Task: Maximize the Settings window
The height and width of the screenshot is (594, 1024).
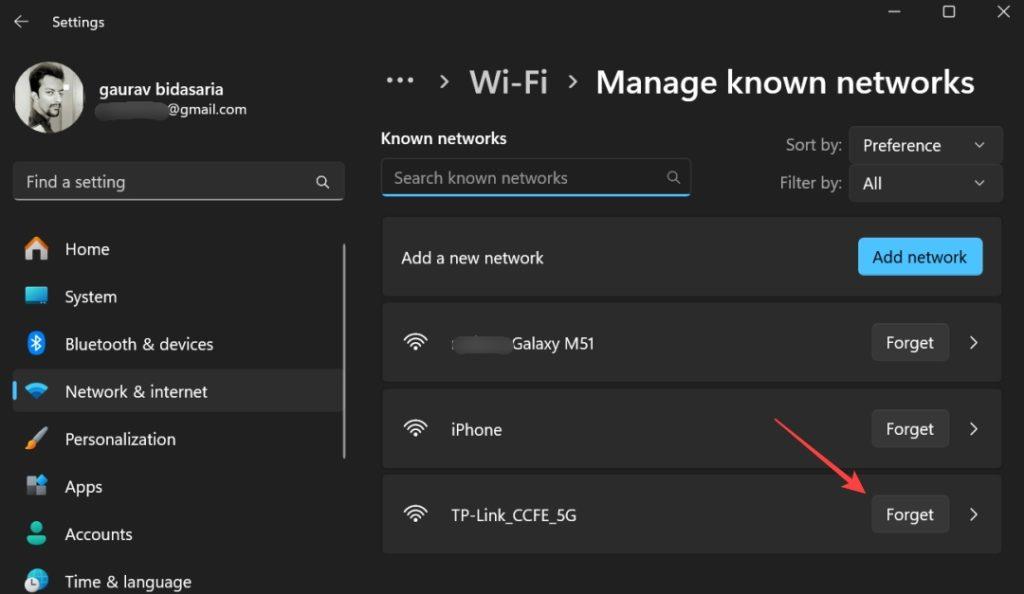Action: coord(949,12)
